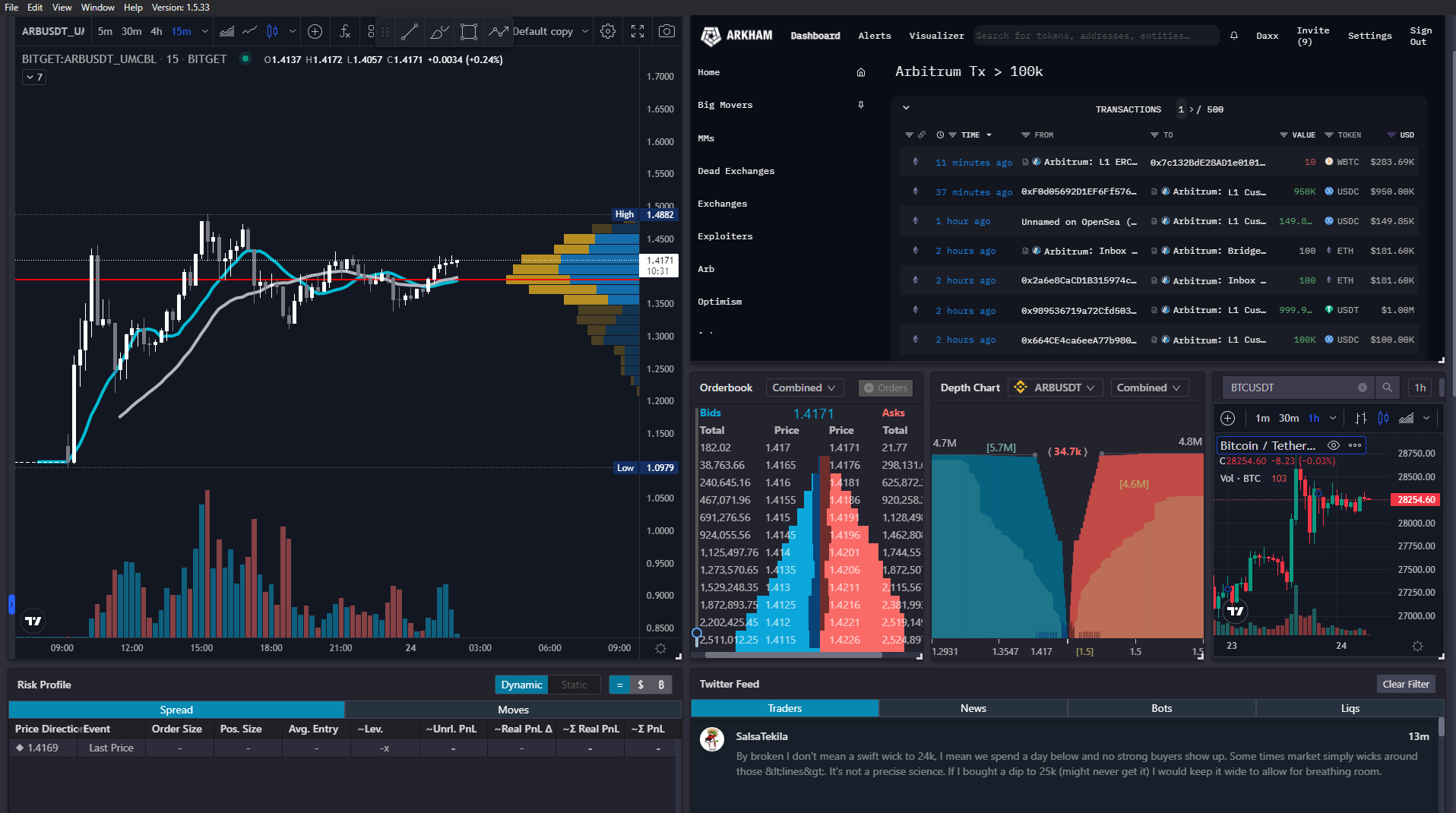Viewport: 1456px width, 813px height.
Task: Select the rectangle shape drawing tool
Action: click(x=469, y=31)
